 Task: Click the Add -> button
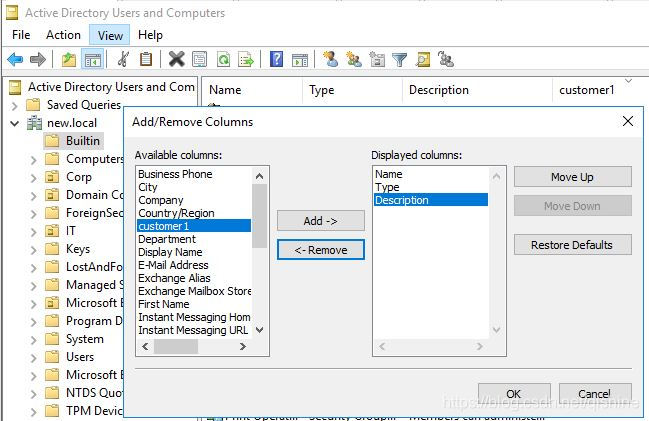click(x=321, y=221)
